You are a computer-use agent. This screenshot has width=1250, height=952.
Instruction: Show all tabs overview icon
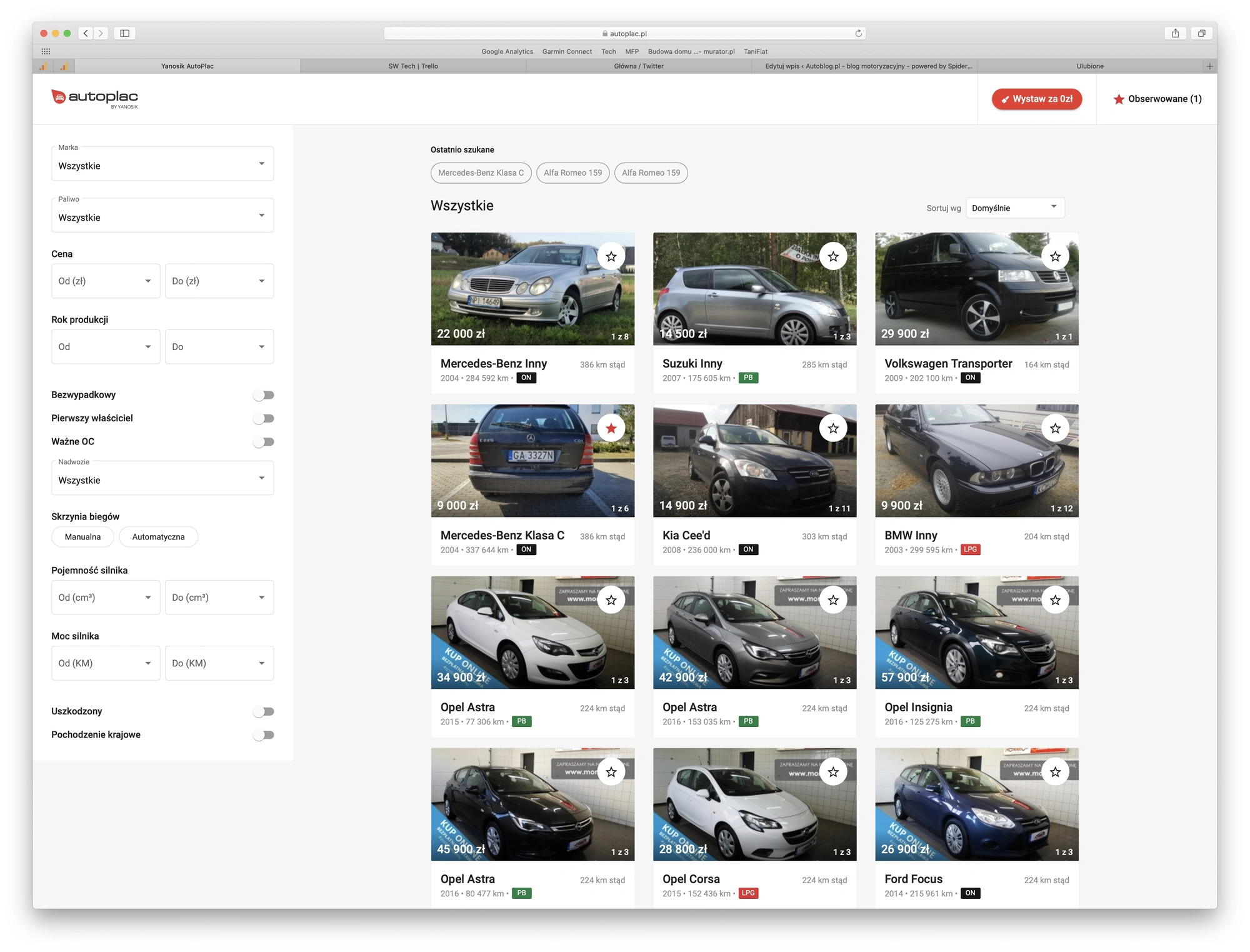(1201, 33)
